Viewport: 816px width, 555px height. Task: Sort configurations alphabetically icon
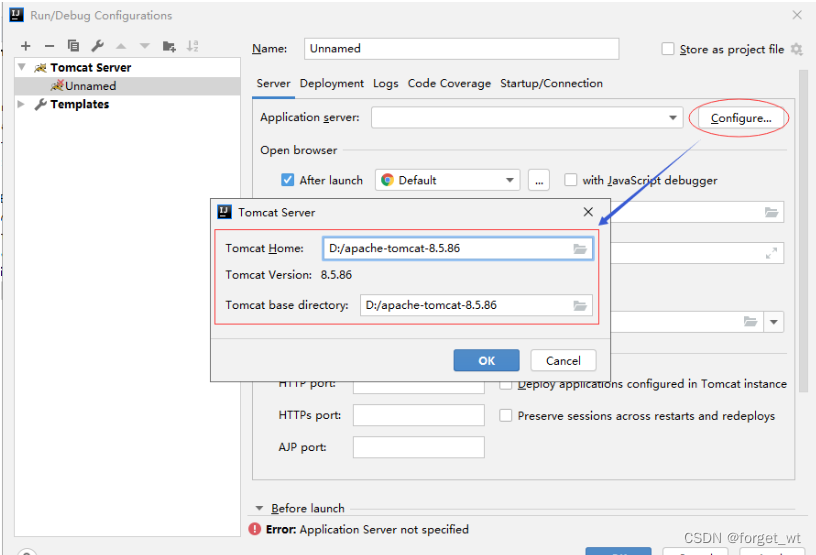(193, 46)
